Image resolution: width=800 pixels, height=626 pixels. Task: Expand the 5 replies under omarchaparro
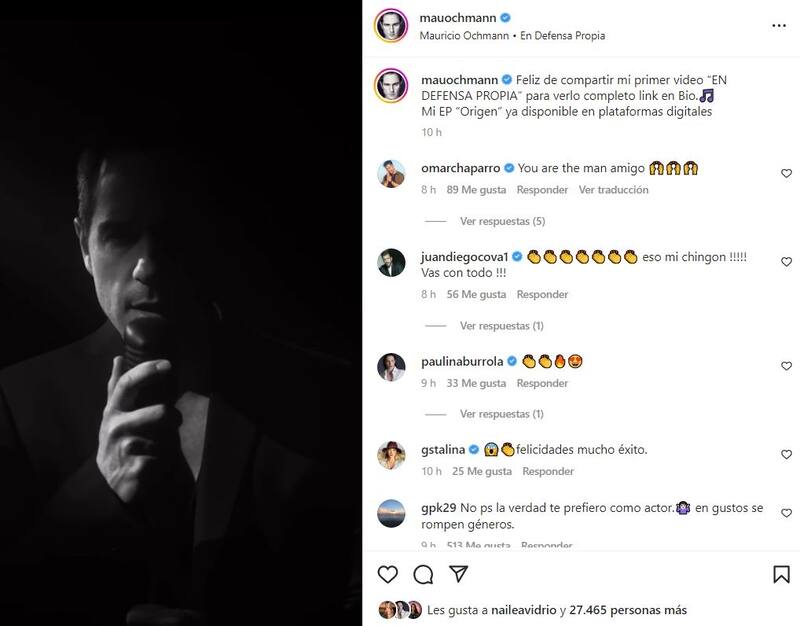(x=502, y=221)
